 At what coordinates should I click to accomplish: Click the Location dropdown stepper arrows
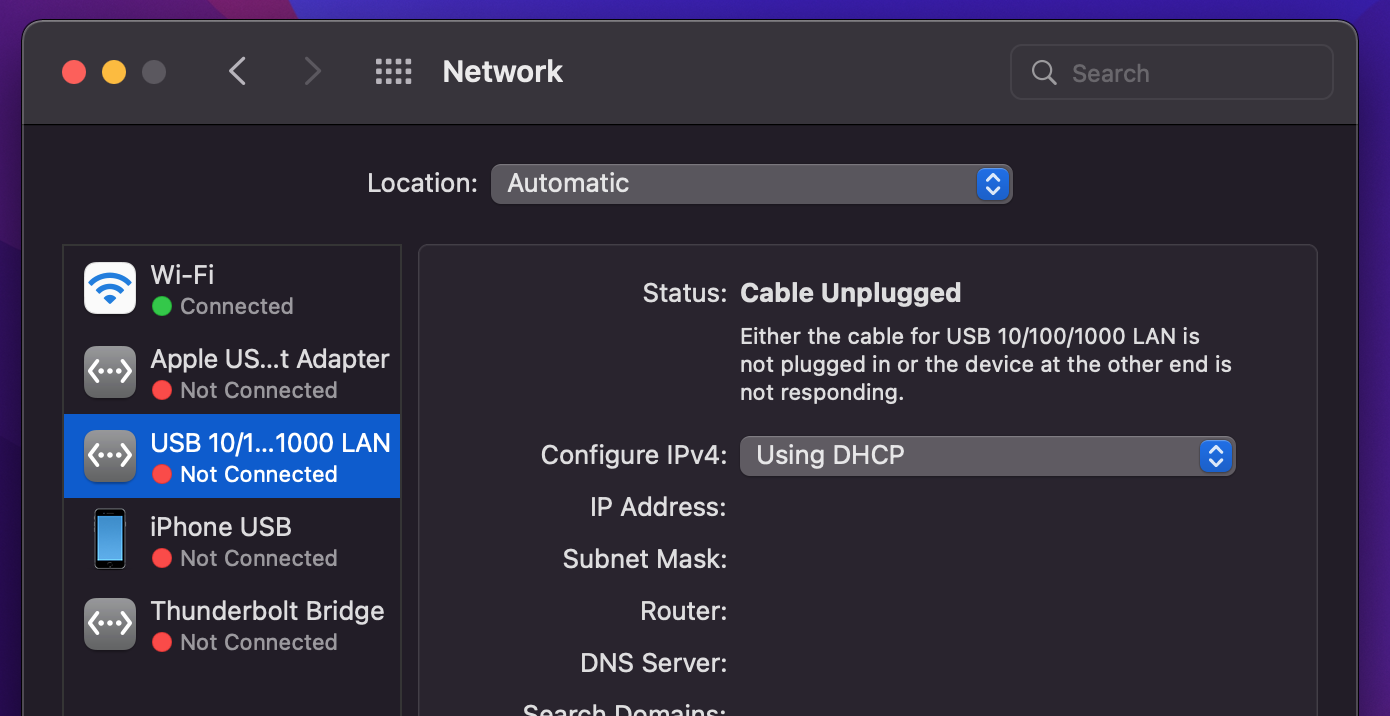point(993,183)
